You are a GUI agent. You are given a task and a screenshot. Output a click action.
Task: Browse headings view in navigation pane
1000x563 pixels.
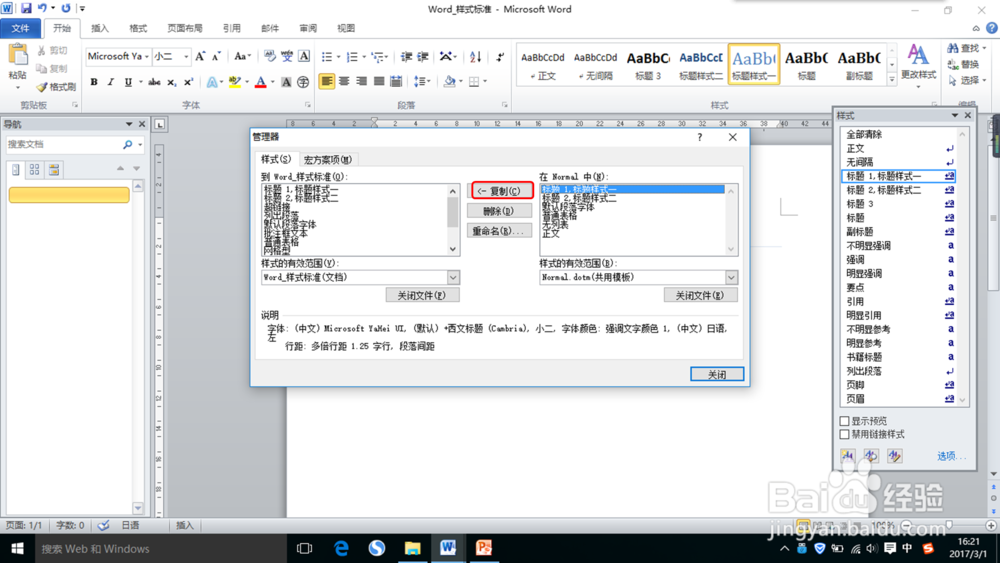coord(16,170)
